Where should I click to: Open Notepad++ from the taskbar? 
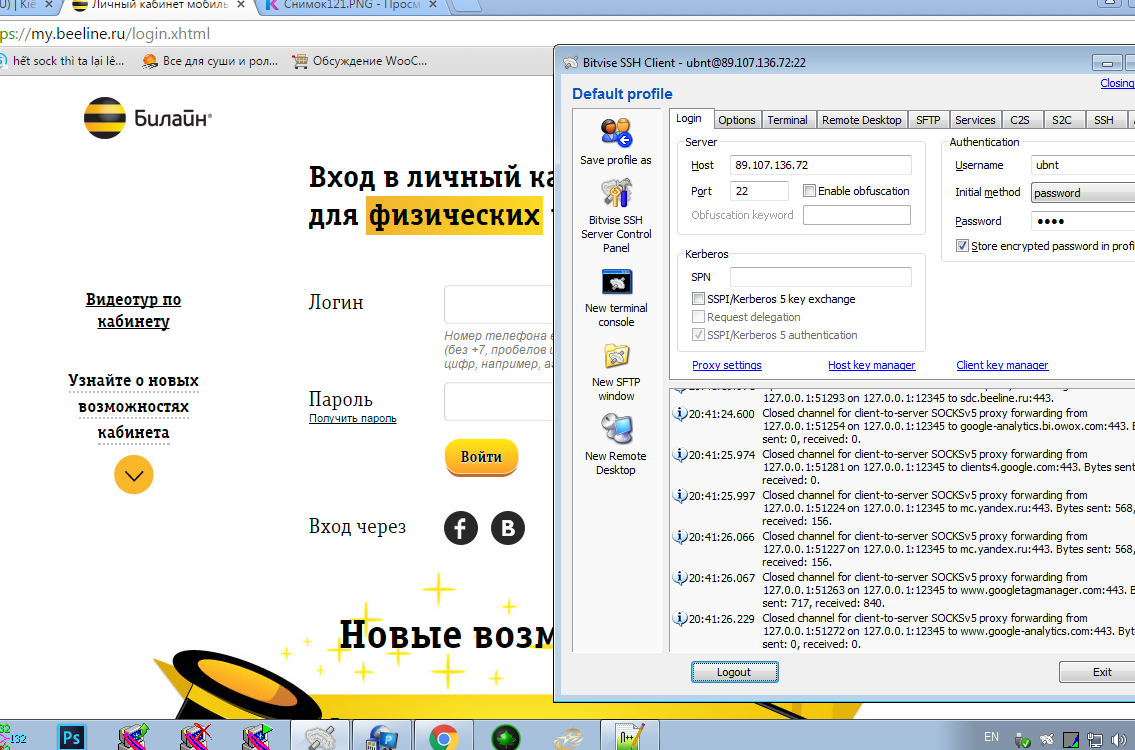click(x=629, y=736)
